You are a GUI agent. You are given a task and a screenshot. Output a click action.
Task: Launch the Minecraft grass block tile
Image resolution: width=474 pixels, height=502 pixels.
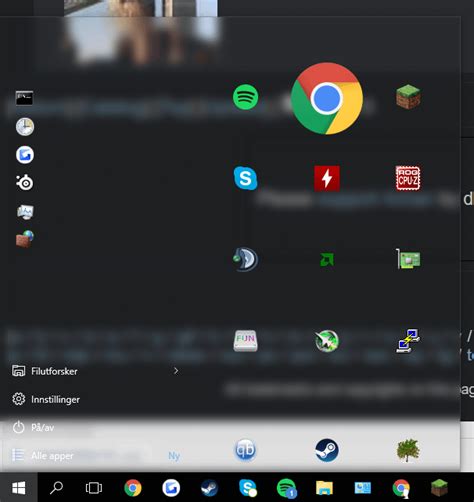pyautogui.click(x=408, y=97)
